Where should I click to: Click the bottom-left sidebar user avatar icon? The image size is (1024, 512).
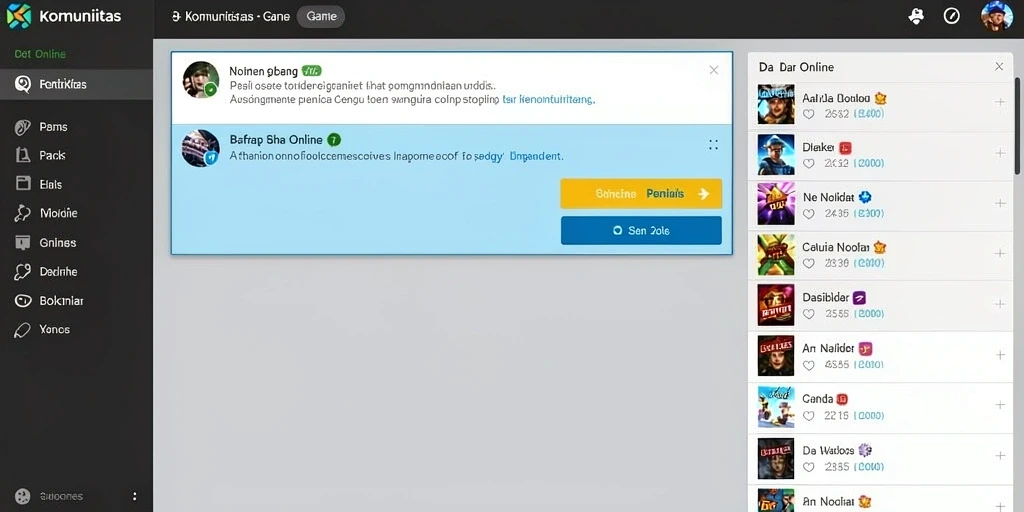tap(23, 496)
